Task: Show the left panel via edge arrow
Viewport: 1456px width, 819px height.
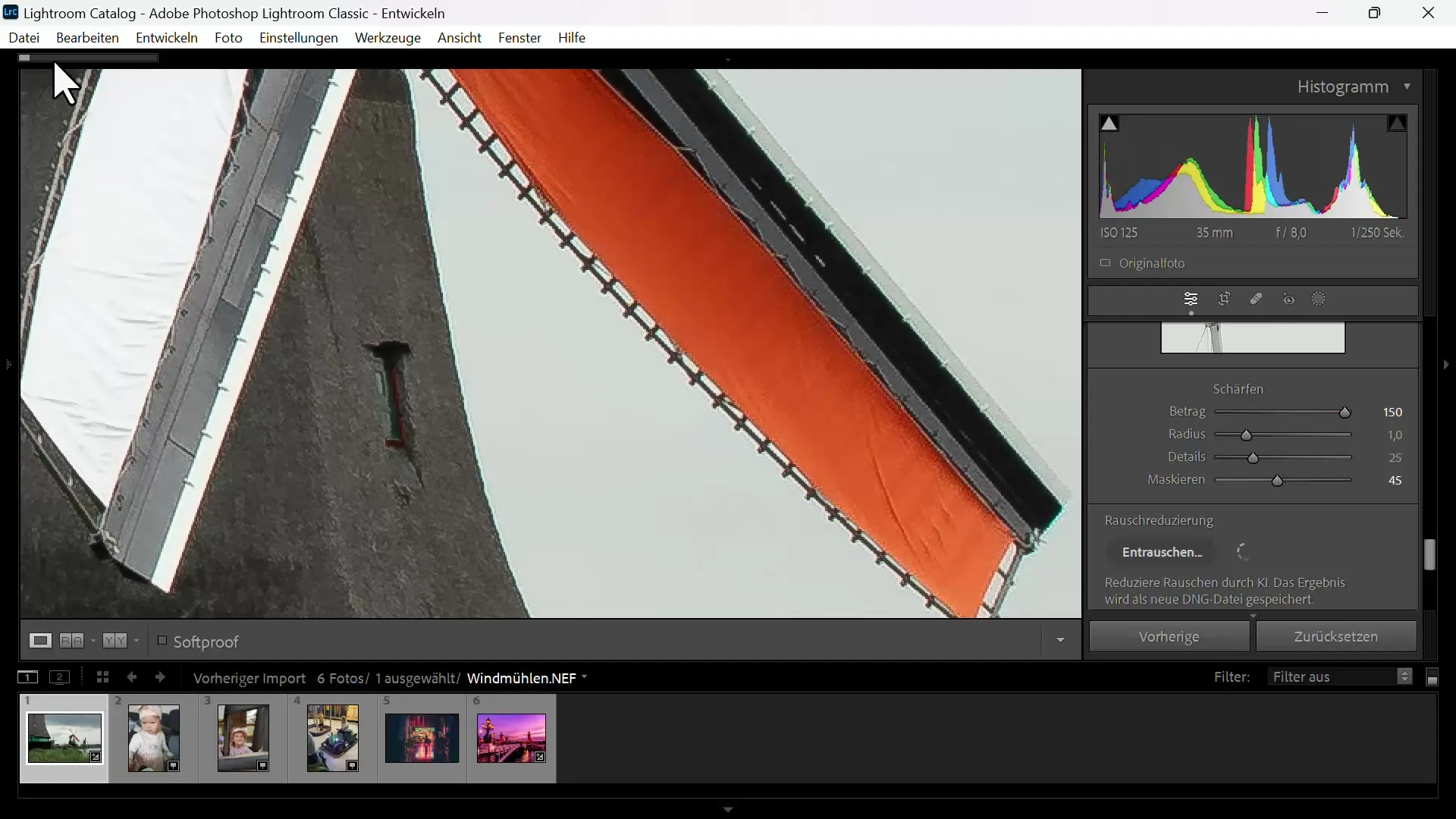Action: point(8,365)
